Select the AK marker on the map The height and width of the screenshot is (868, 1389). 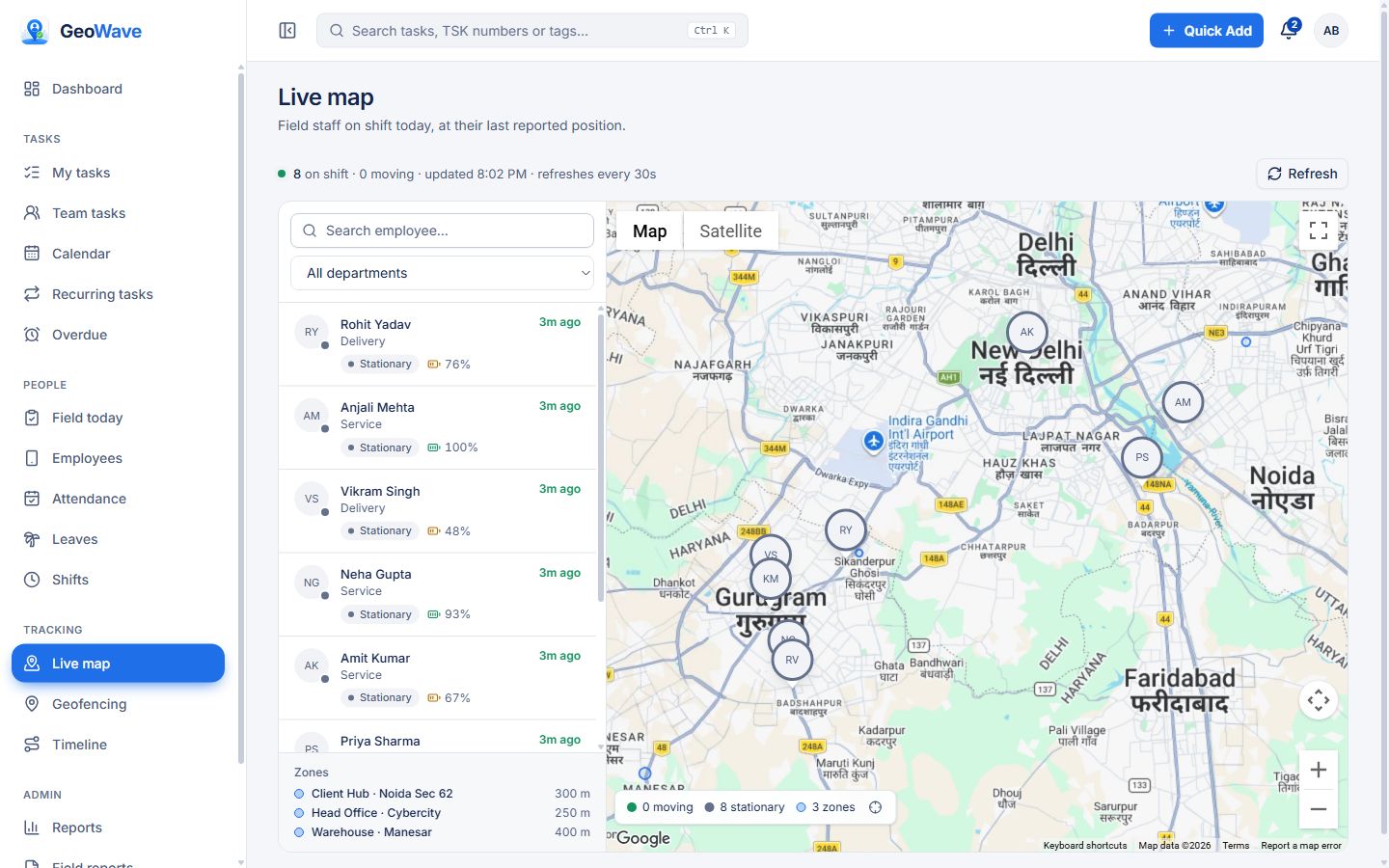coord(1027,332)
